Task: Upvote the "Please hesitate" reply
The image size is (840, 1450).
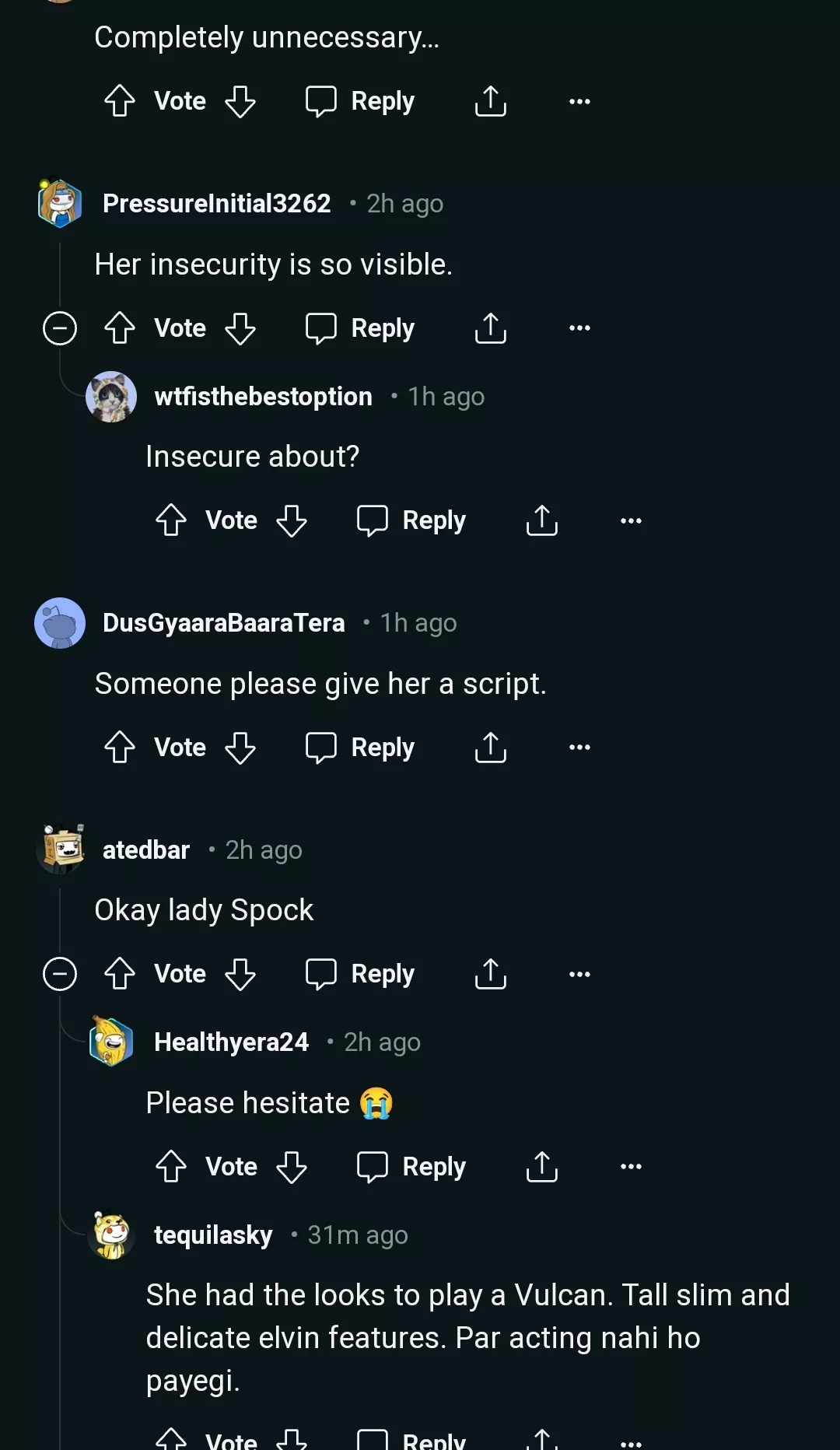Action: coord(171,1166)
